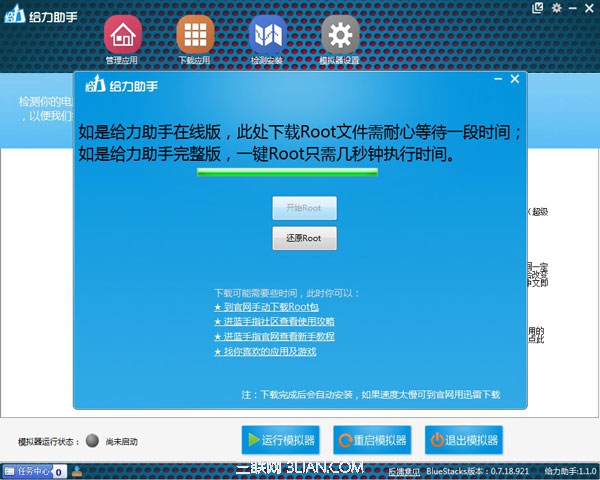Image resolution: width=600 pixels, height=480 pixels.
Task: Open link 找你喜欢的应用及游戏
Action: [x=265, y=351]
